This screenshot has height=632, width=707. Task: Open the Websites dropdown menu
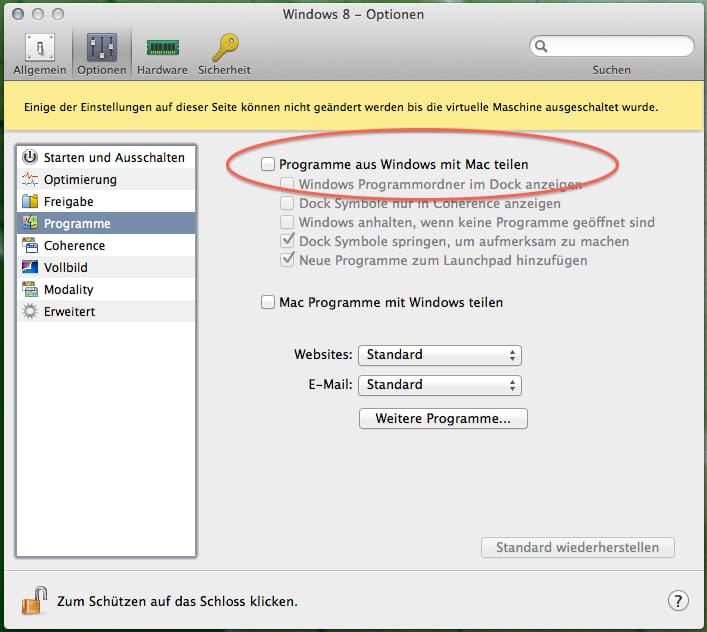tap(440, 355)
